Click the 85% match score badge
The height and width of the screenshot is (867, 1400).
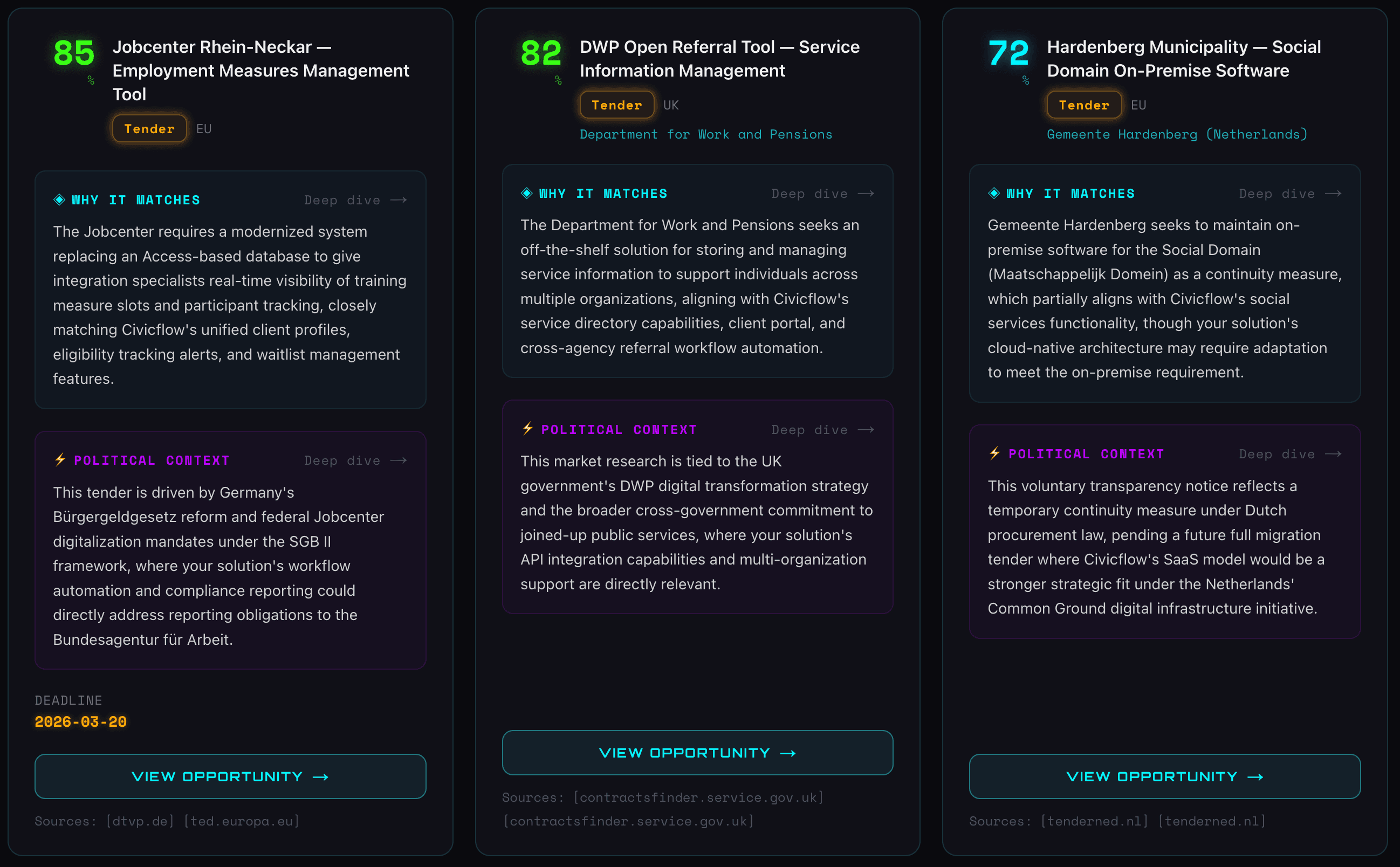click(73, 54)
